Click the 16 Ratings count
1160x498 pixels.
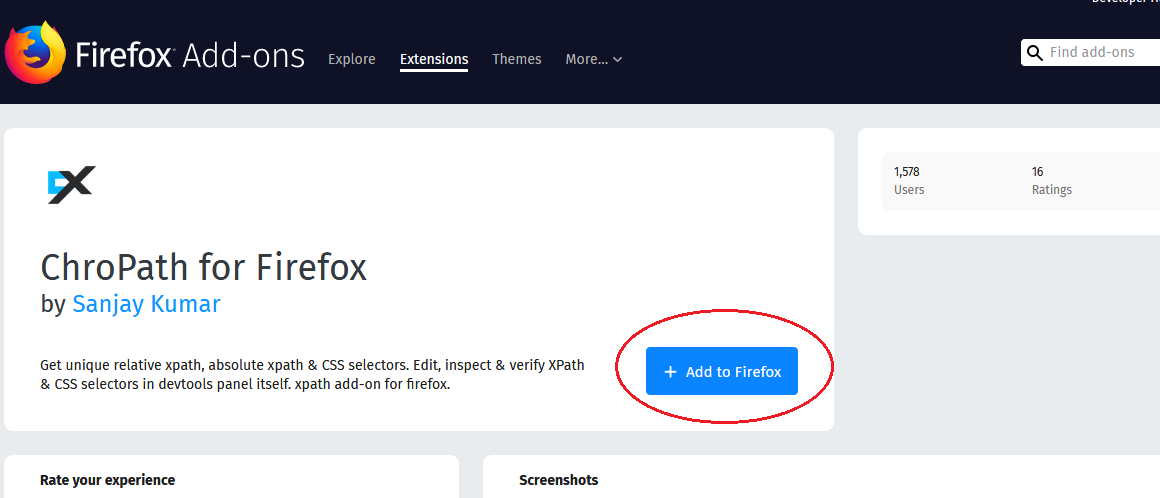1051,180
